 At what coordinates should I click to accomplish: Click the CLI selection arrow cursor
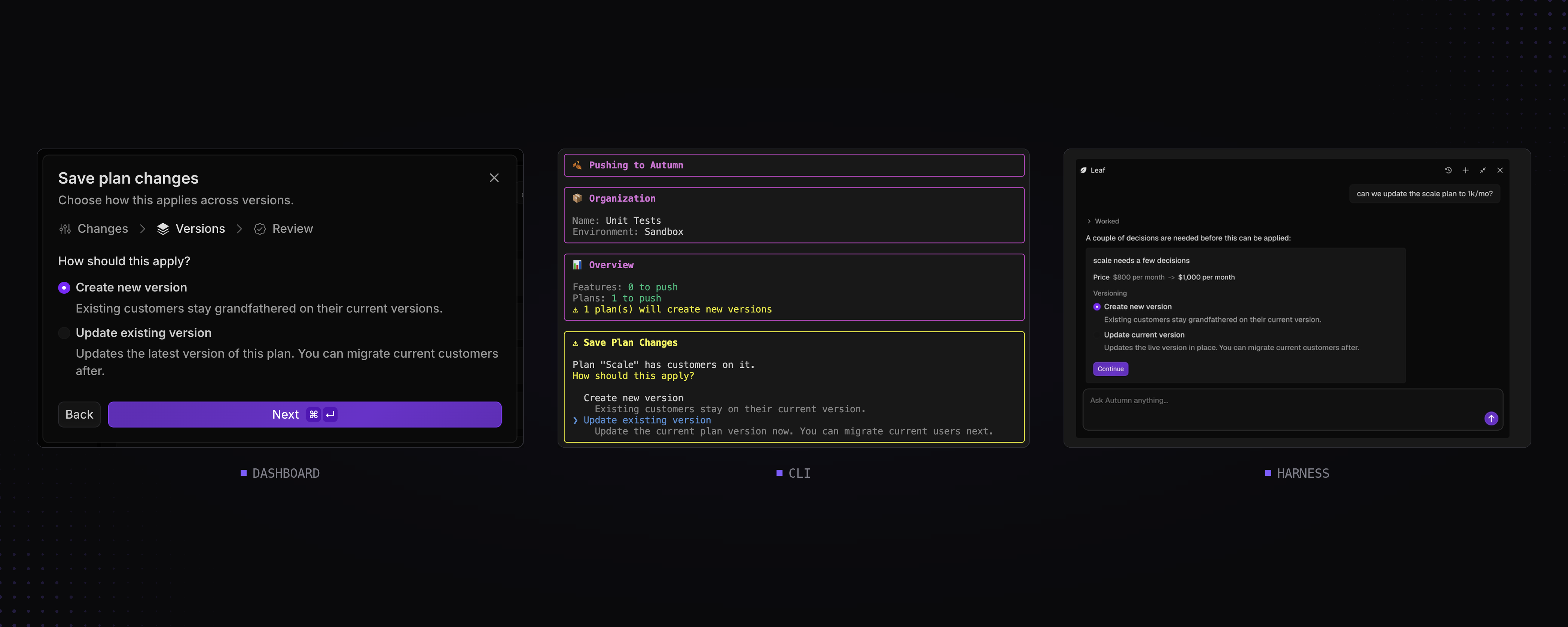[x=575, y=420]
